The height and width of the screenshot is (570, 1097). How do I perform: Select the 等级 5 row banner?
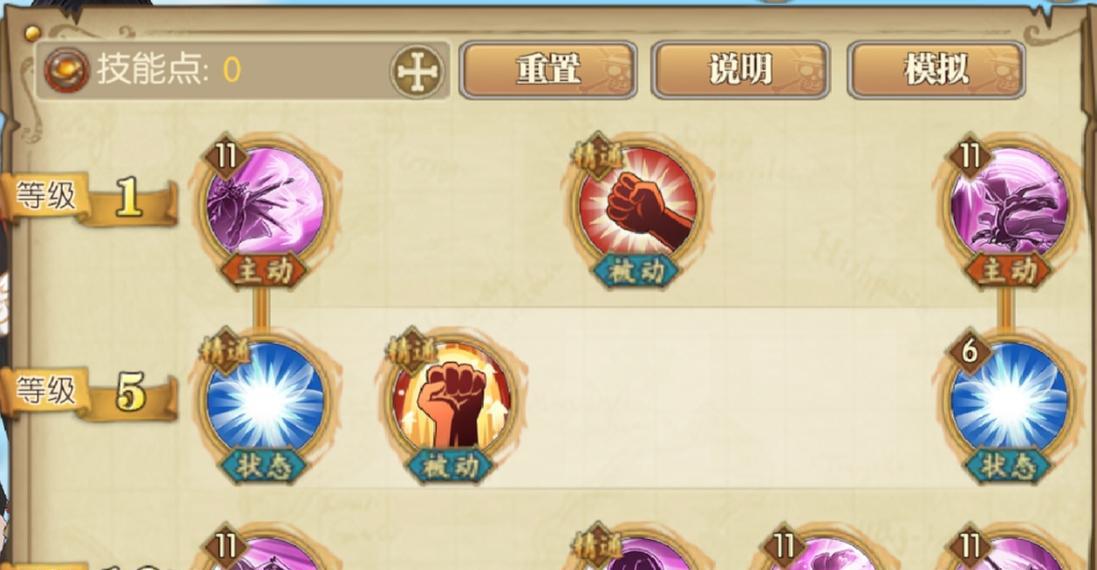tap(87, 392)
